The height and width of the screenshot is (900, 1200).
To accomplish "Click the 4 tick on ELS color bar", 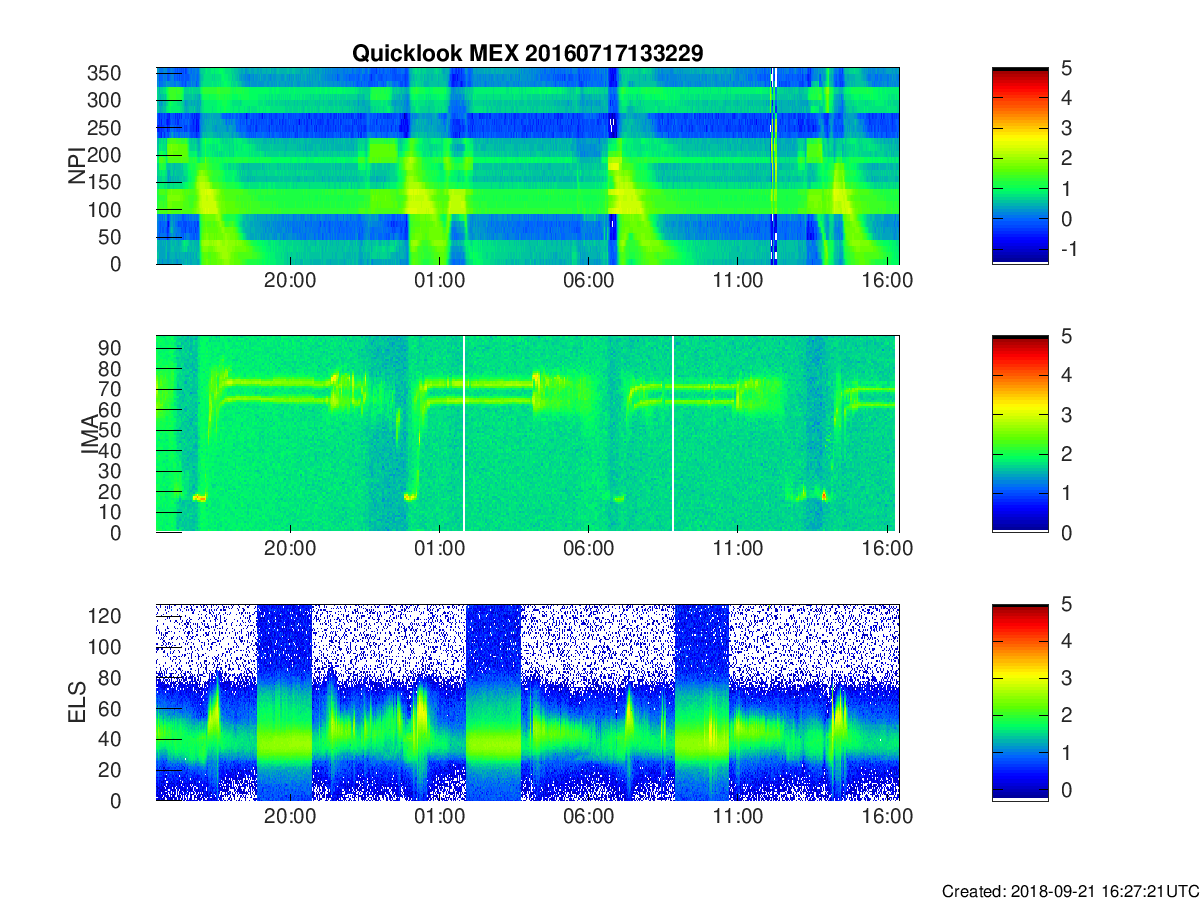I will pos(1065,641).
